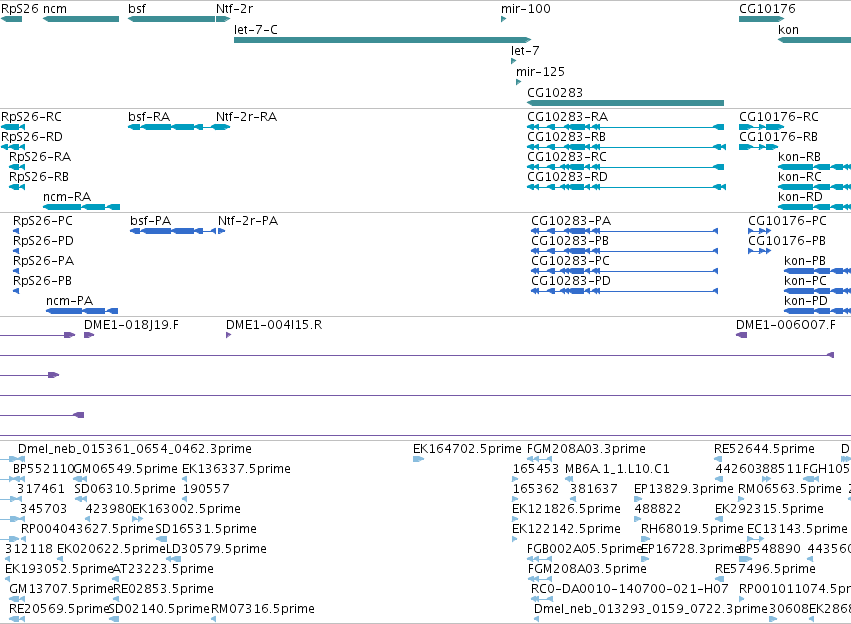The height and width of the screenshot is (624, 851).
Task: Select the let-7 miRNA feature label
Action: [x=525, y=50]
